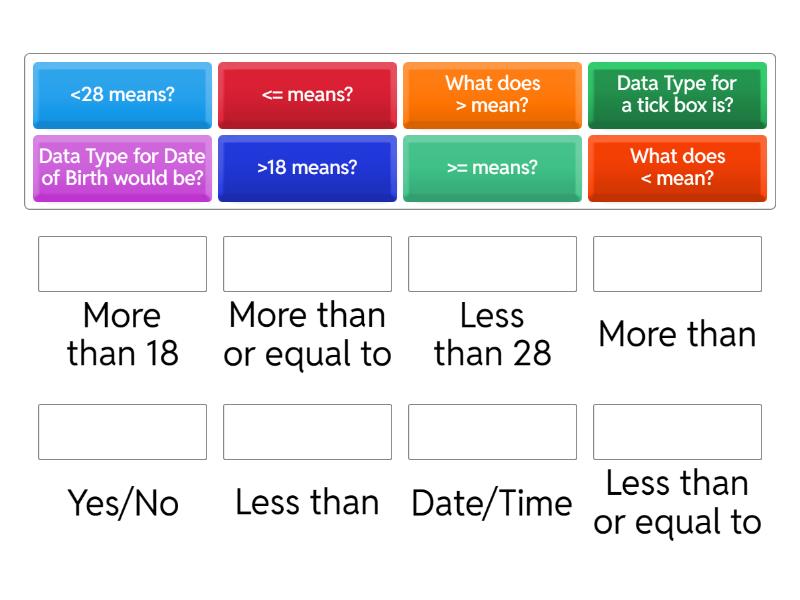
Task: Click the answer slot above 'Less than 28'
Action: (492, 264)
